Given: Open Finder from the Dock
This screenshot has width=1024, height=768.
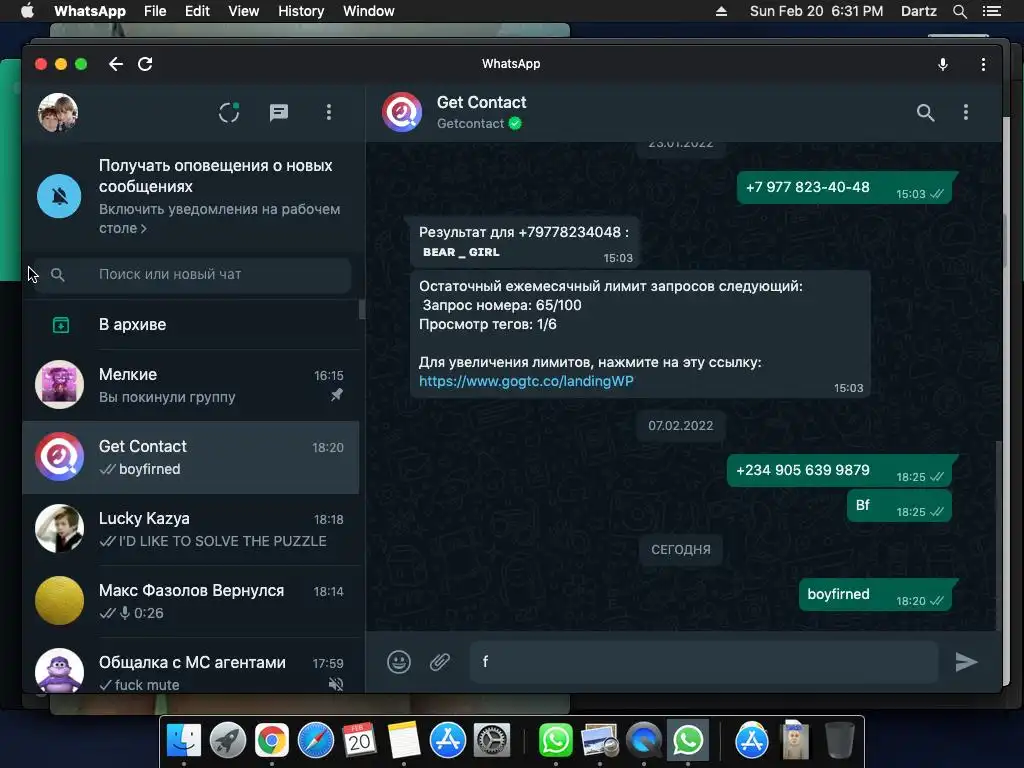Looking at the screenshot, I should coord(184,741).
